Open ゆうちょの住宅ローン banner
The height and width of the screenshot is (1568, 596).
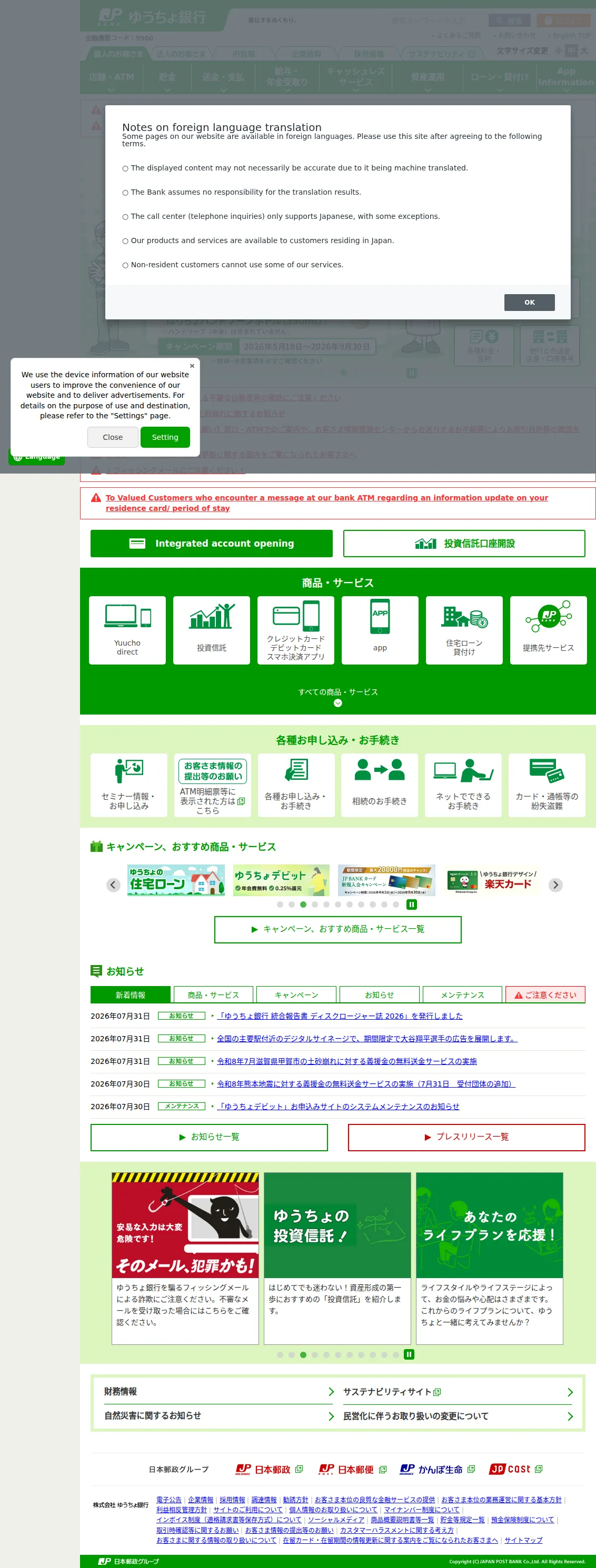176,880
